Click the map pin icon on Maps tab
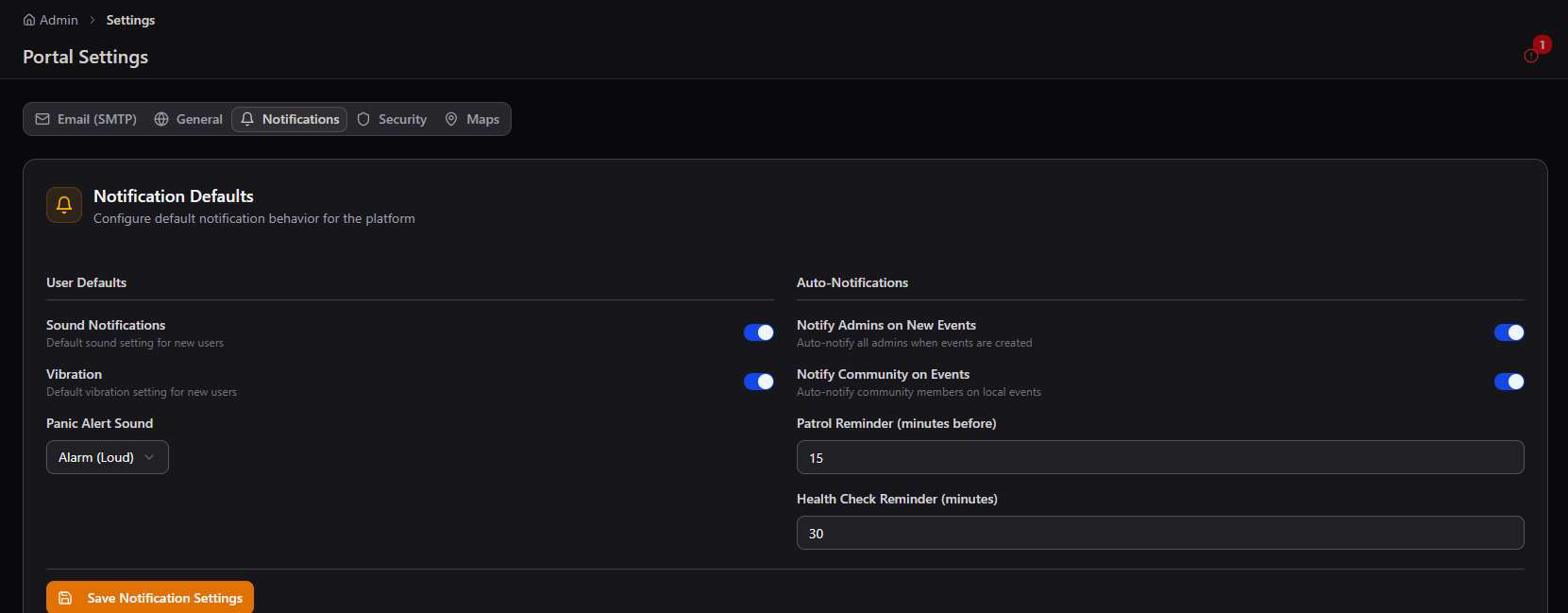This screenshot has width=1568, height=613. [x=451, y=119]
